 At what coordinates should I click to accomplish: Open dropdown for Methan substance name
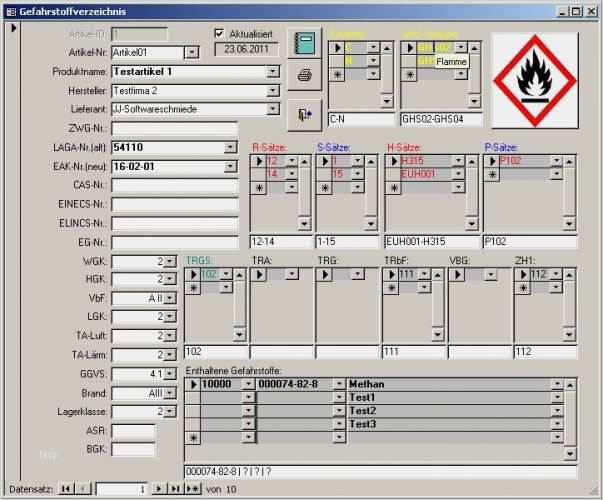click(x=557, y=384)
